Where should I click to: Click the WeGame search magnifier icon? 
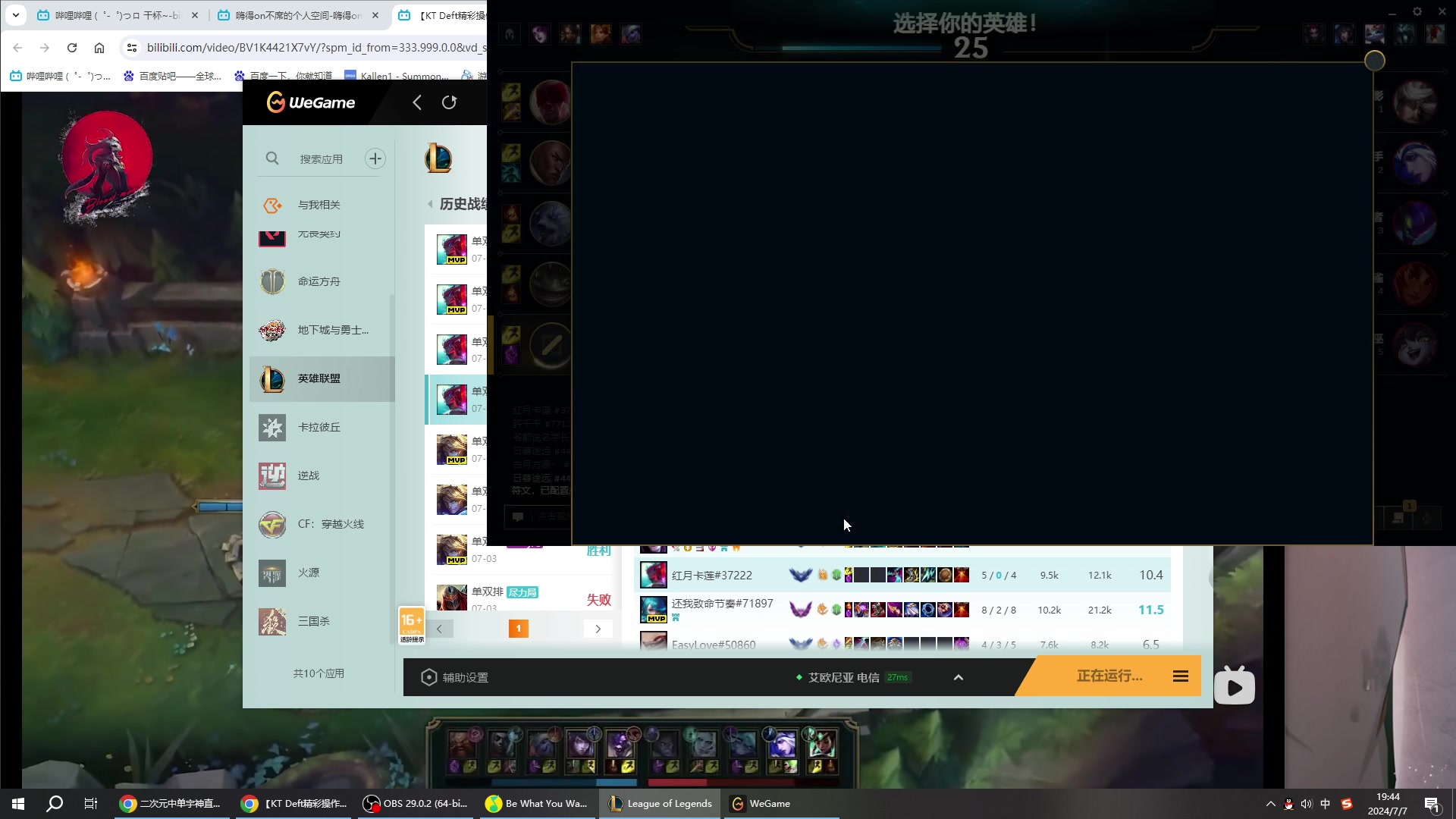click(x=272, y=158)
